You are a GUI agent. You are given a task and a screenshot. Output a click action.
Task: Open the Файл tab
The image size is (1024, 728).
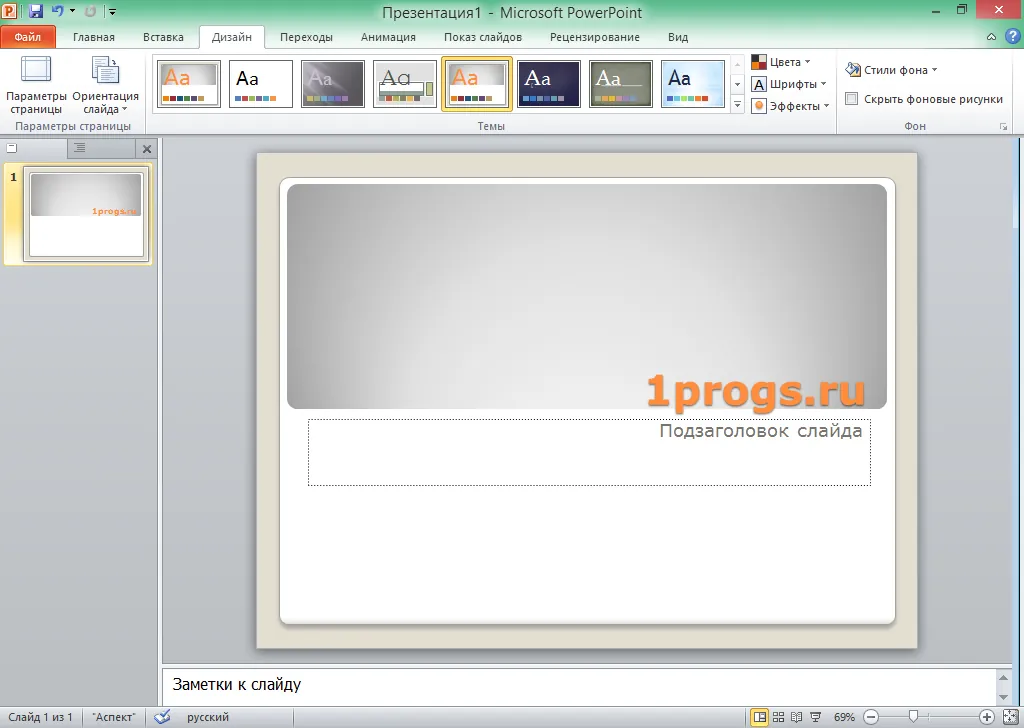[28, 37]
